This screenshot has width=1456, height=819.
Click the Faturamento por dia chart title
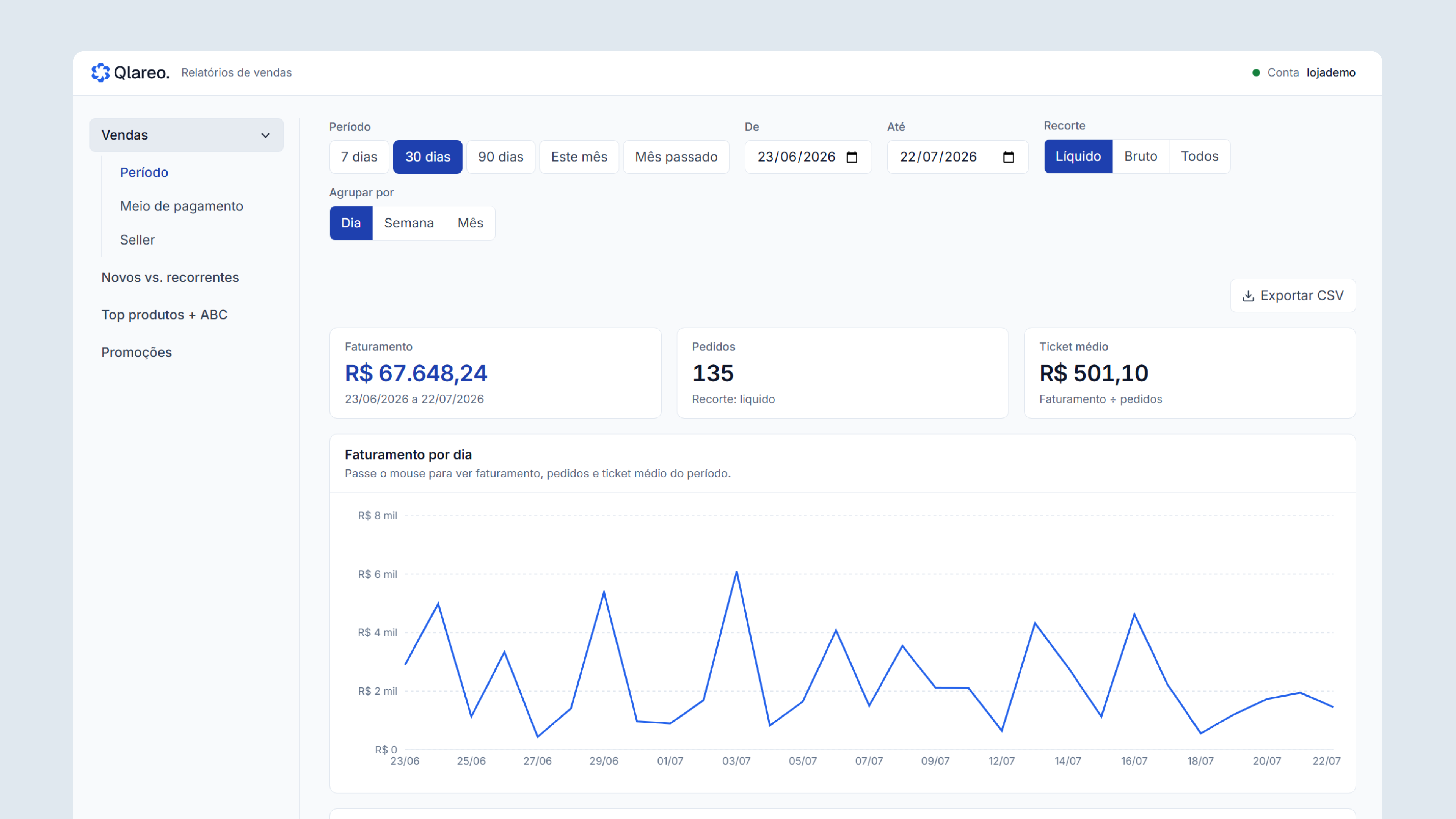pos(408,455)
